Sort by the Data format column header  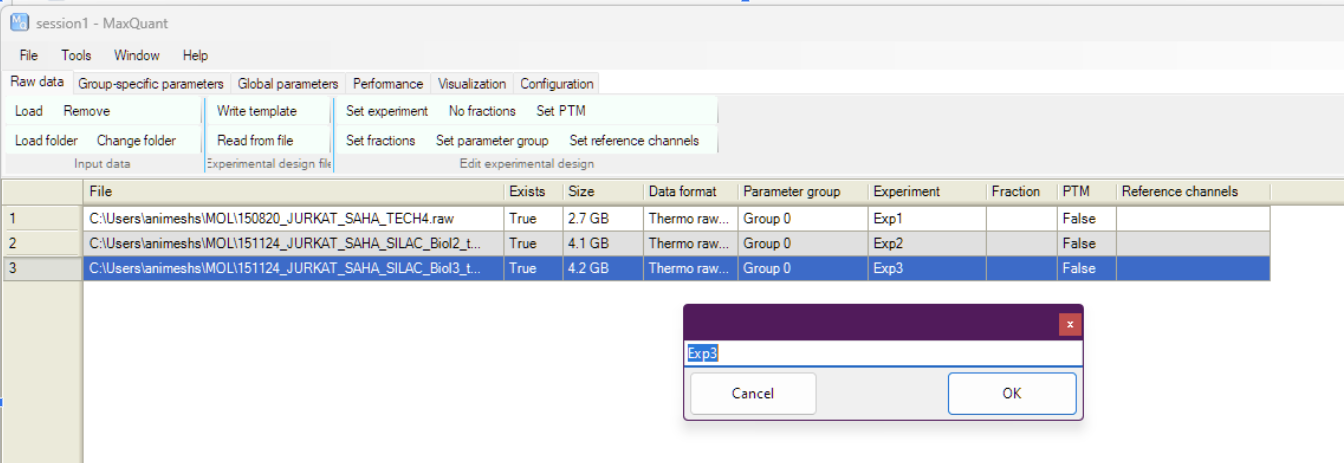click(690, 192)
